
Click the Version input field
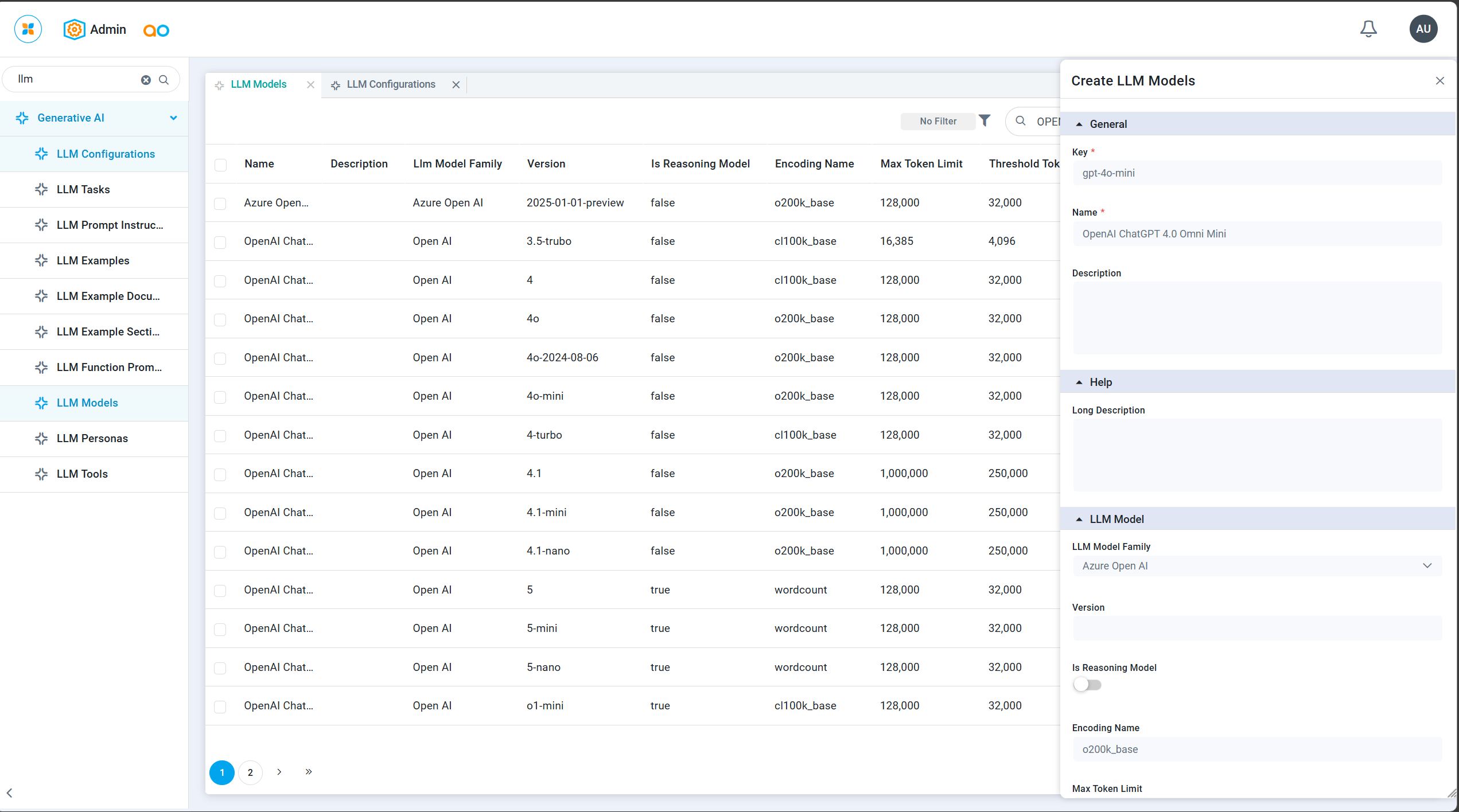[x=1257, y=628]
